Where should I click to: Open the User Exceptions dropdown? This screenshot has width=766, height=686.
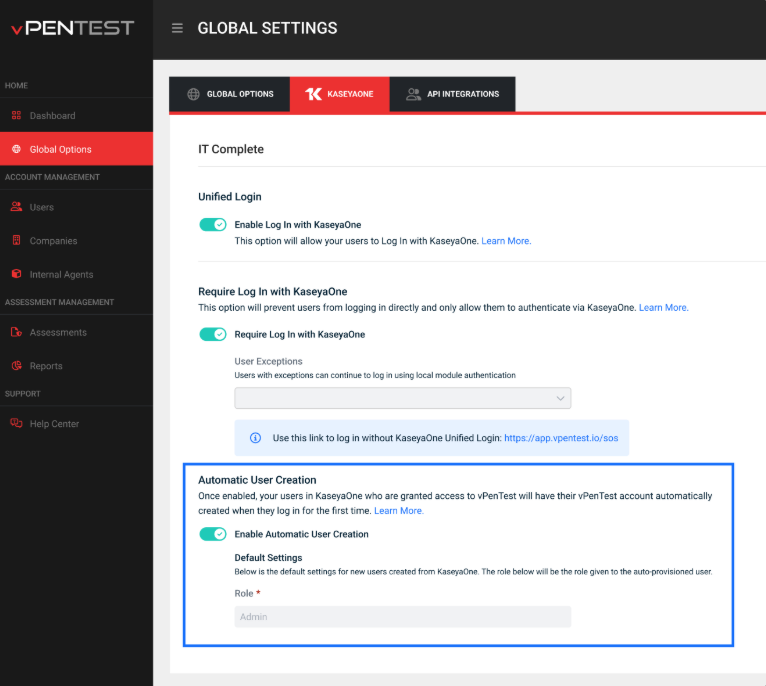pos(402,398)
